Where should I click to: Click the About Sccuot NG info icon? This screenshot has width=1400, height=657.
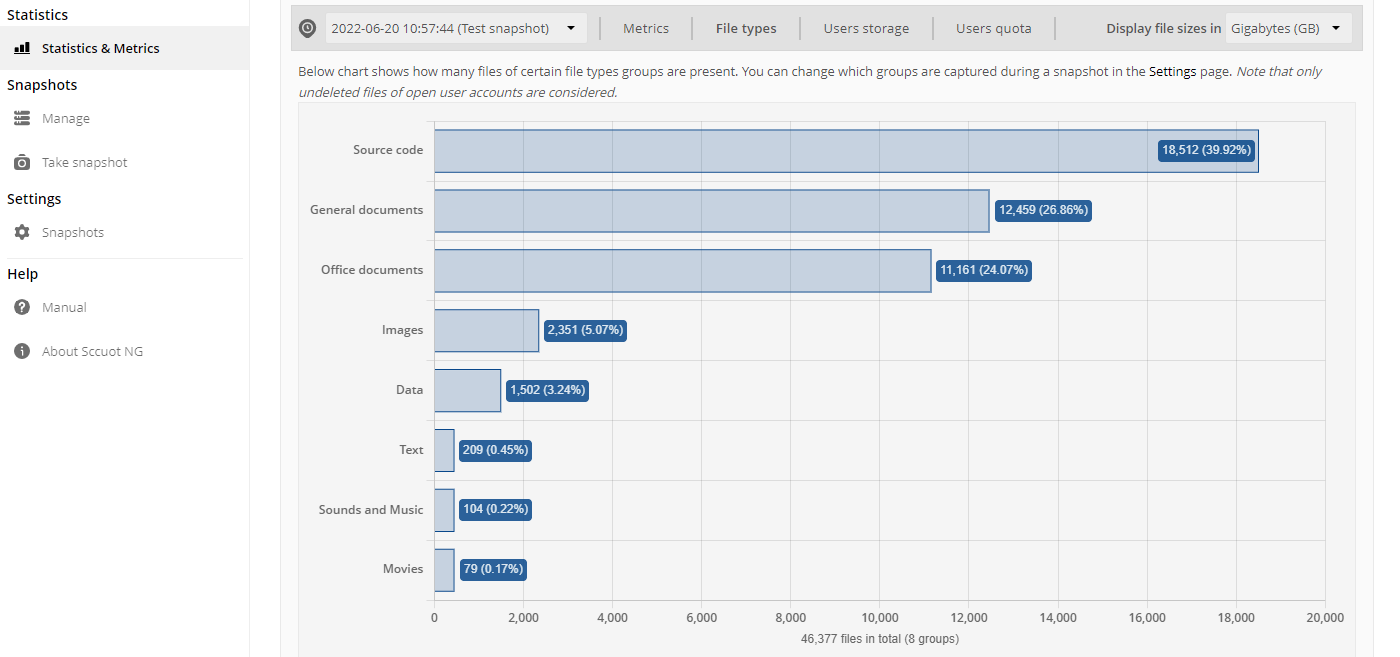point(22,351)
